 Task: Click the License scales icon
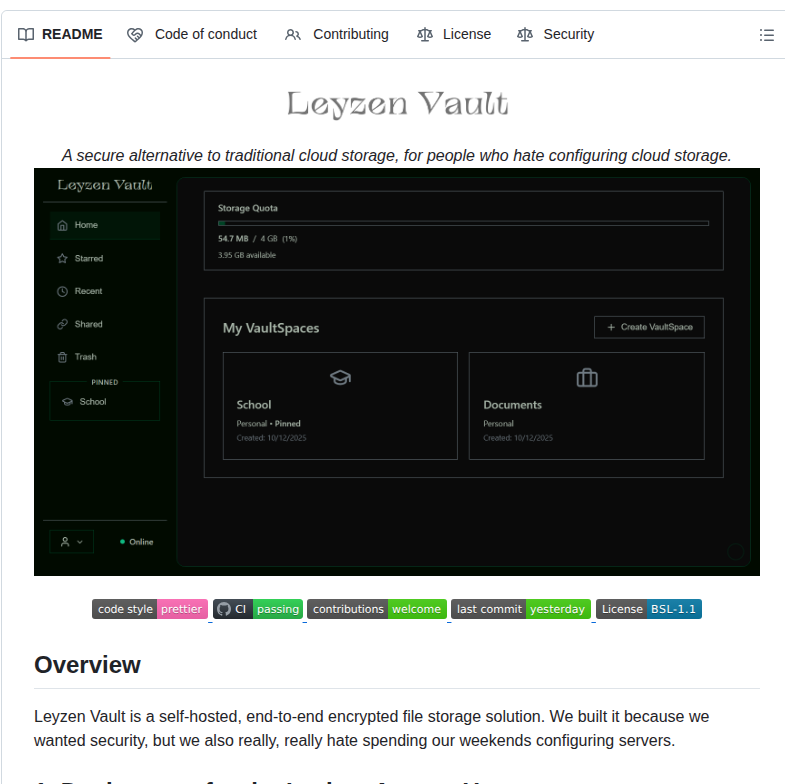[x=425, y=35]
